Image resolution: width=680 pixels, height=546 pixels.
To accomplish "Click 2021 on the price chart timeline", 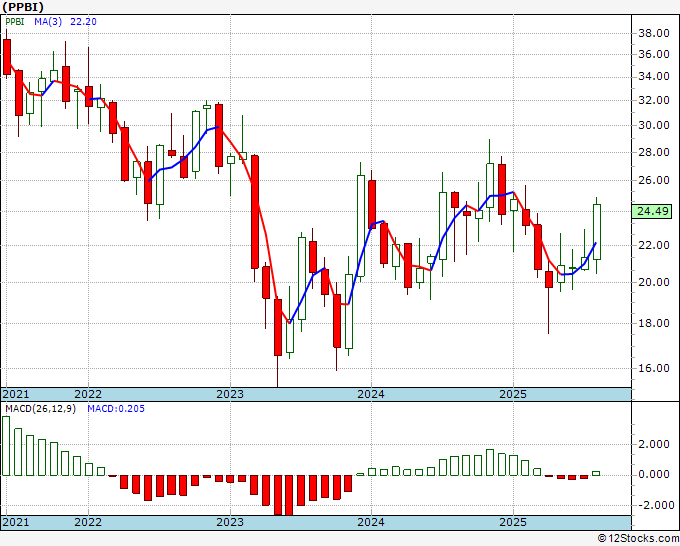I will coord(16,394).
